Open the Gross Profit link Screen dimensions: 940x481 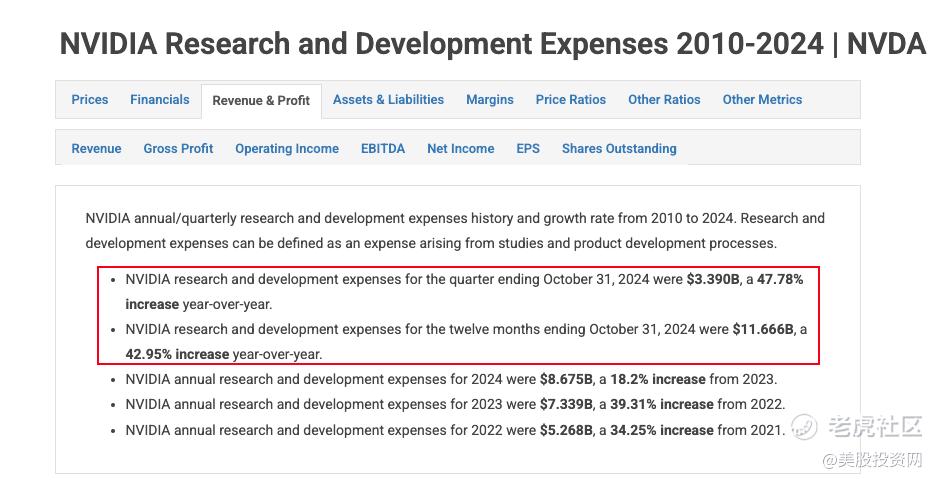point(178,149)
